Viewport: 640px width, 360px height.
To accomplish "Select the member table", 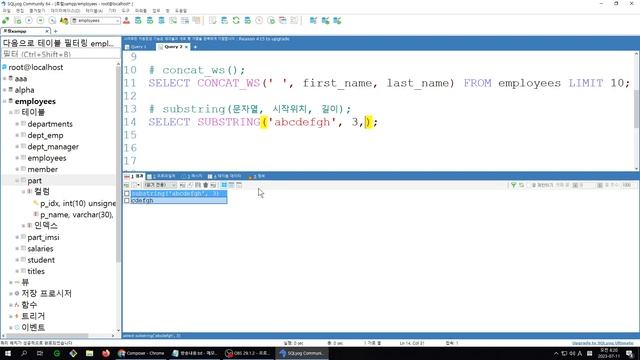I will tap(42, 169).
